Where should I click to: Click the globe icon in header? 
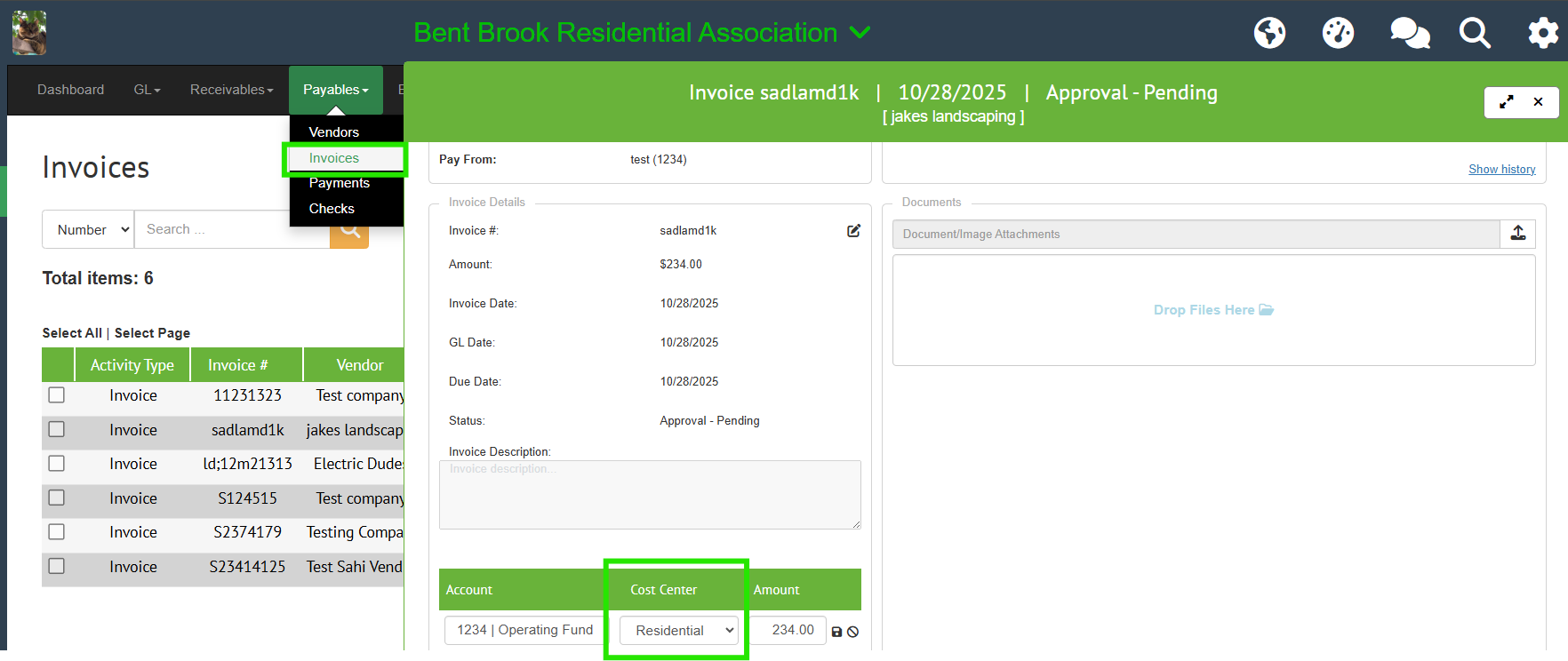(x=1269, y=33)
